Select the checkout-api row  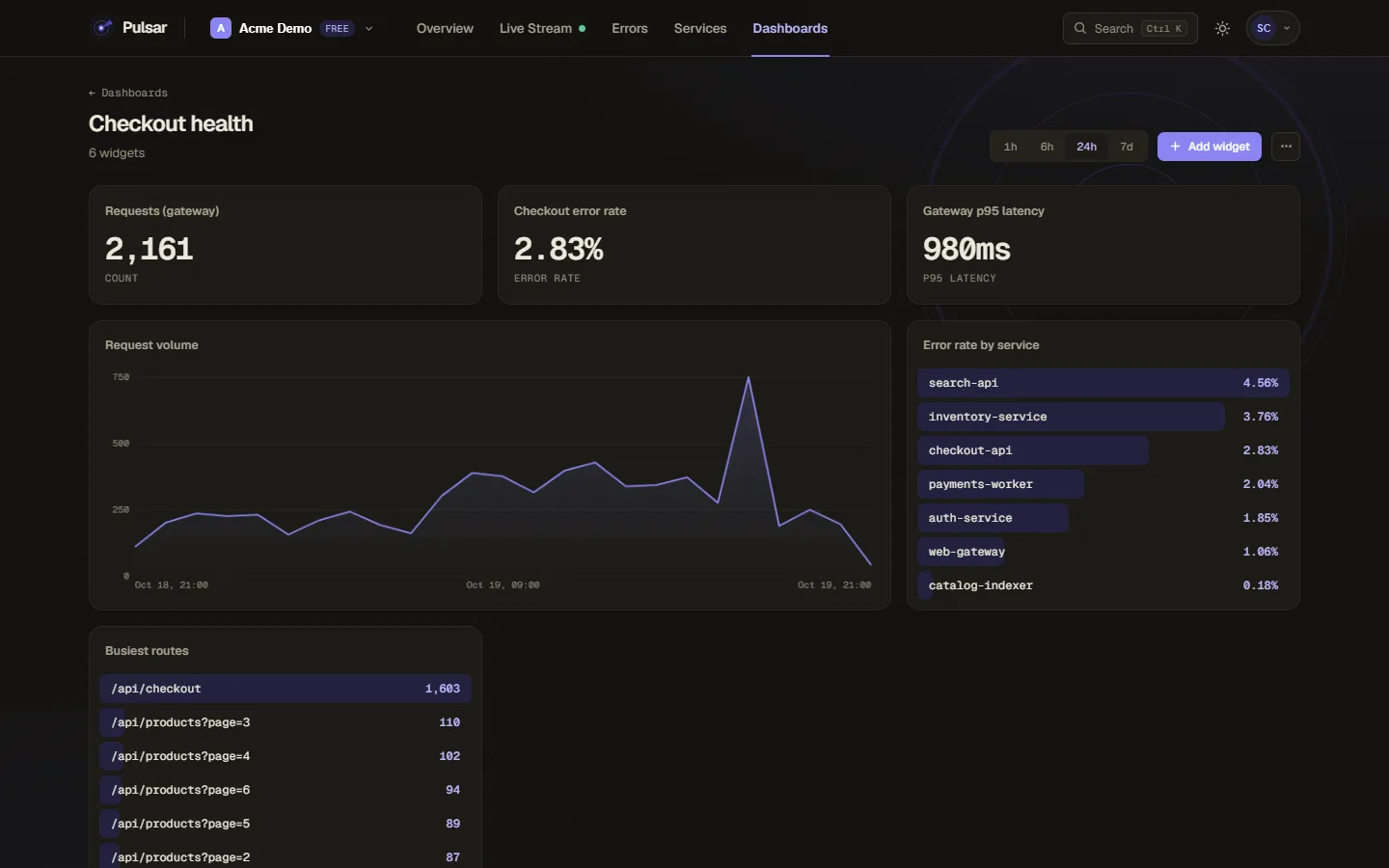tap(1103, 450)
